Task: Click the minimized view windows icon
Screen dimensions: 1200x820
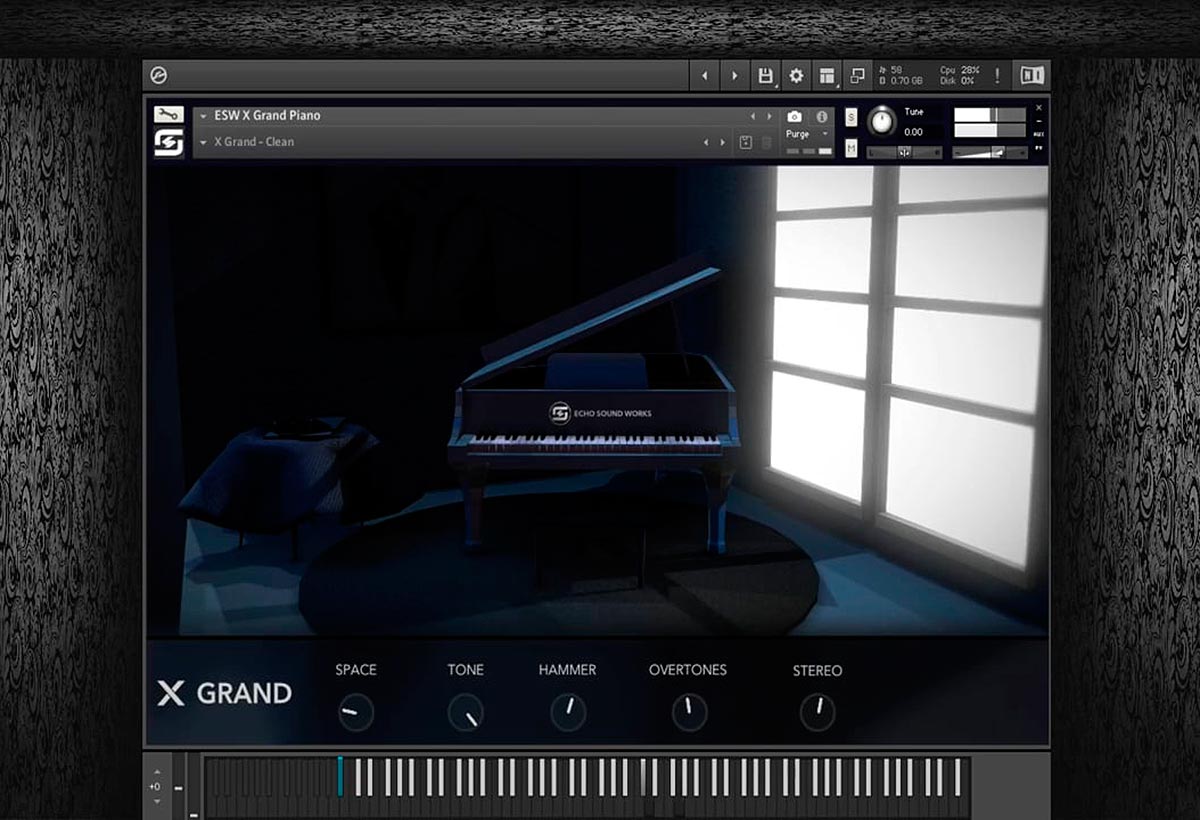Action: click(857, 76)
